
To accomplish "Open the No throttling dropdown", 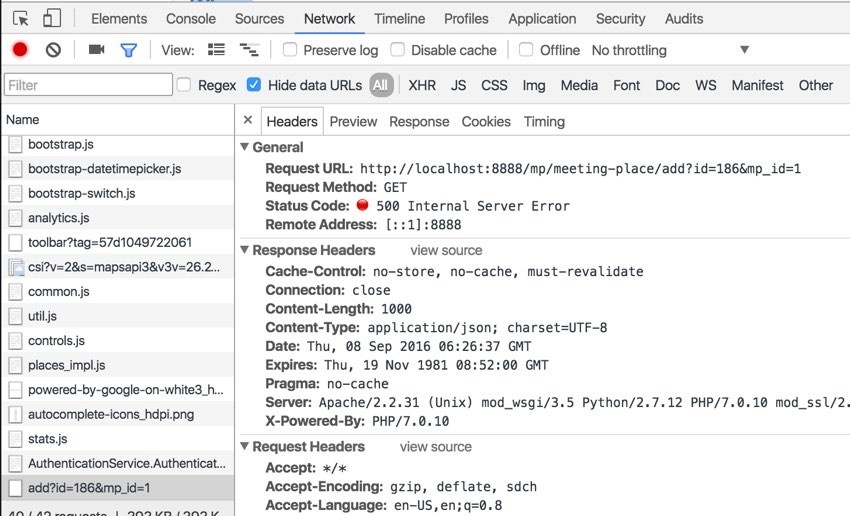I will pos(670,50).
